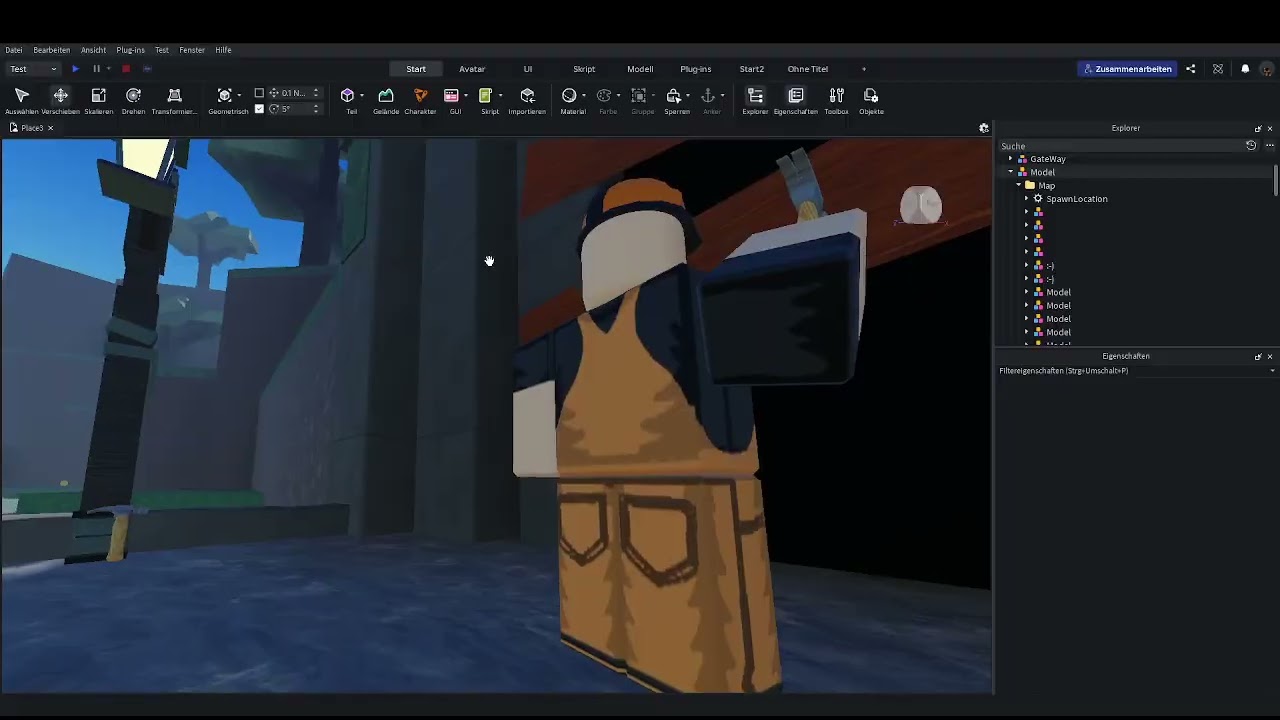Click the Explorer vertical scrollbar
The image size is (1280, 720).
click(x=1276, y=180)
